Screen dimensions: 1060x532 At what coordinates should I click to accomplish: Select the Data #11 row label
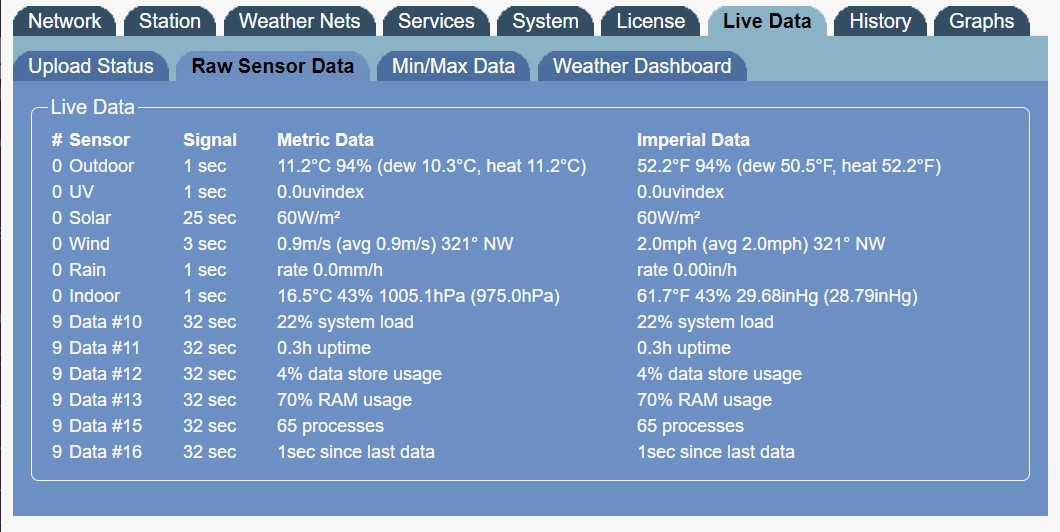[105, 348]
